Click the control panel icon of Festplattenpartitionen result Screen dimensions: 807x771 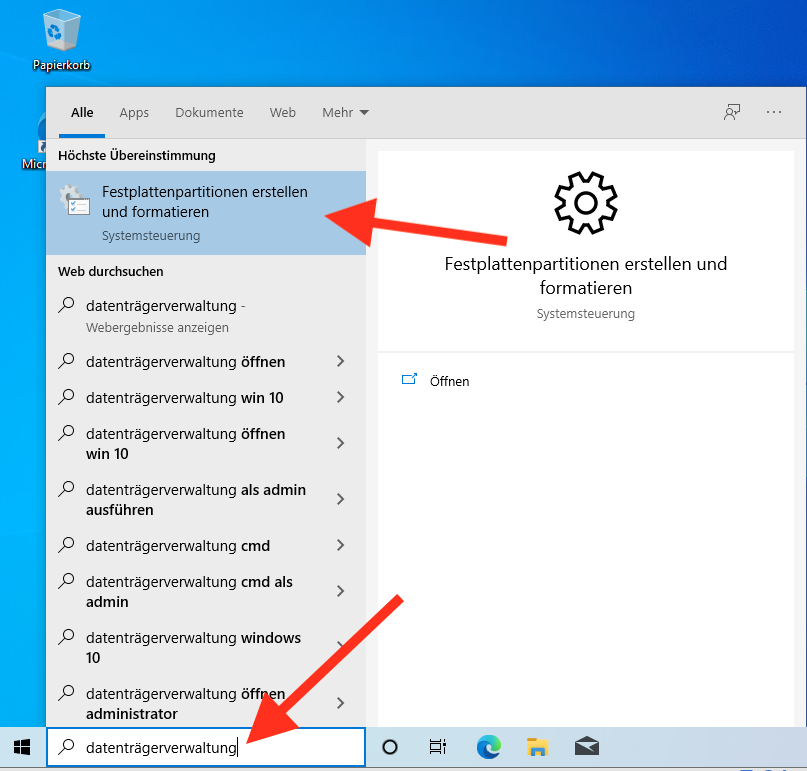75,201
